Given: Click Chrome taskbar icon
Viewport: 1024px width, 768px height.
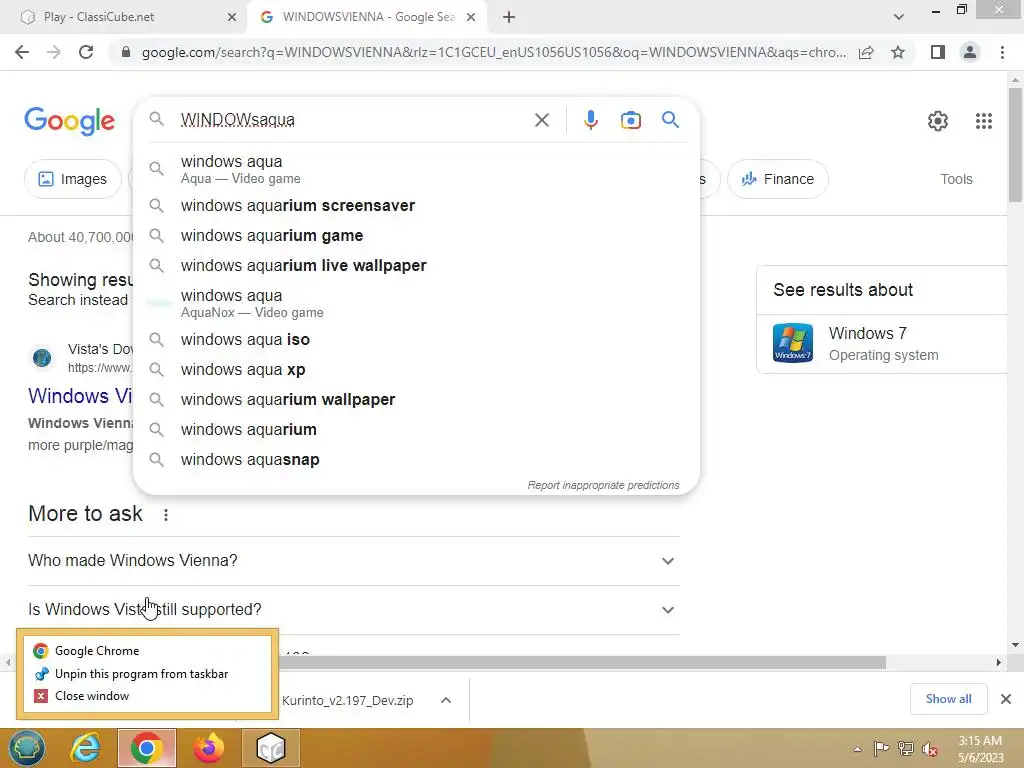Looking at the screenshot, I should pos(147,748).
